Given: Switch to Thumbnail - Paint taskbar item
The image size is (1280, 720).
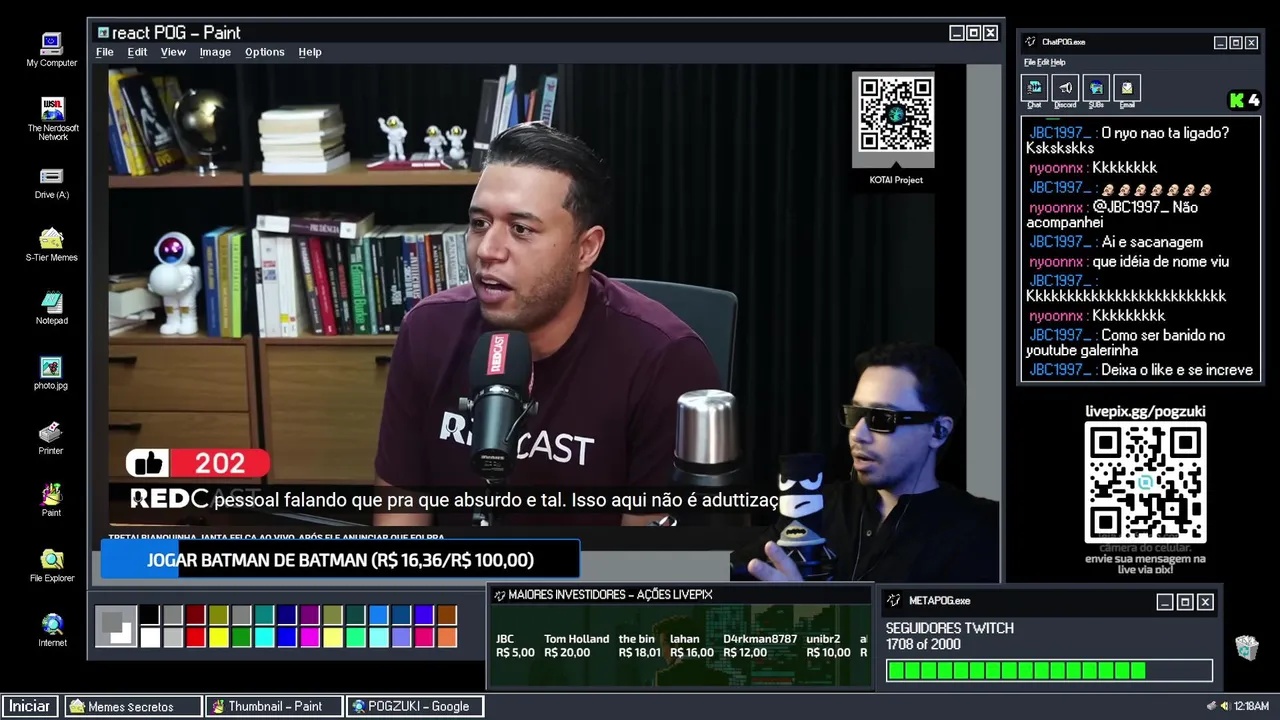Looking at the screenshot, I should [x=275, y=706].
